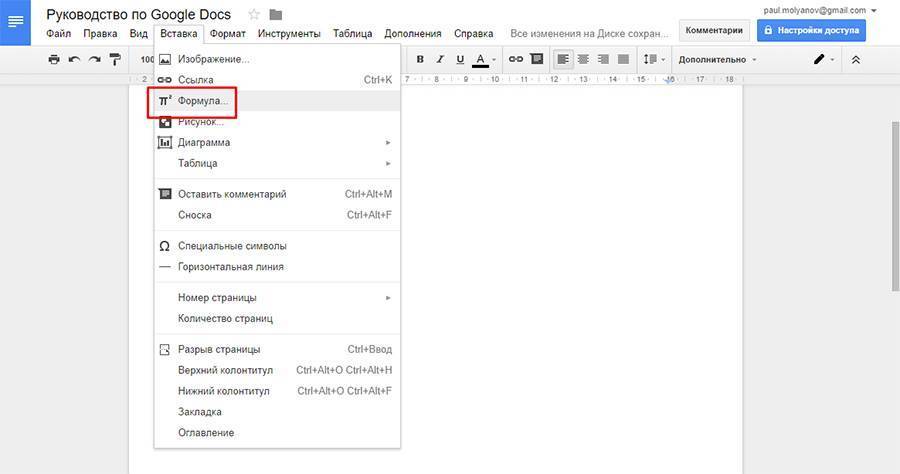Center align the text
The height and width of the screenshot is (474, 900).
click(x=583, y=59)
